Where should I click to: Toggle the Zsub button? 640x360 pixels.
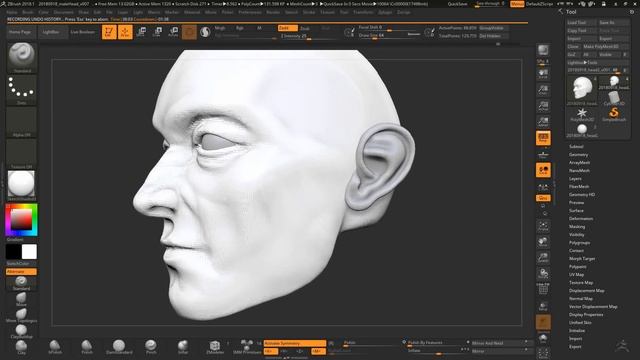pos(305,28)
